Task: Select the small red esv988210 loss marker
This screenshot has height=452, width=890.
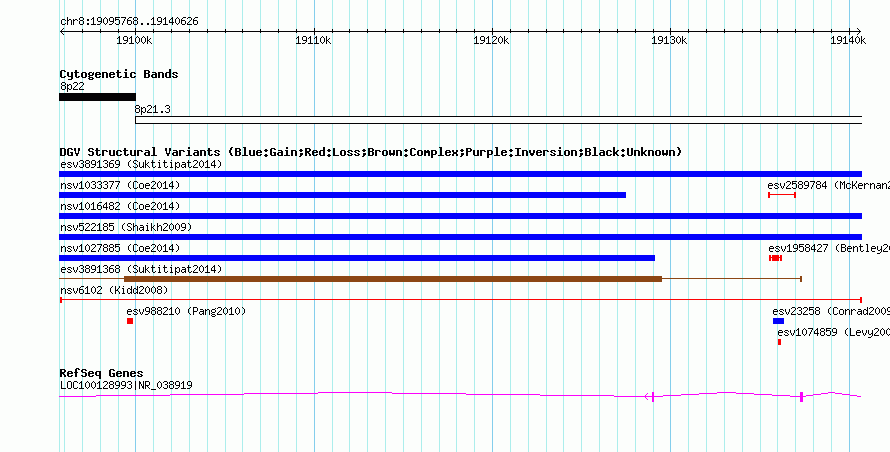Action: (130, 321)
